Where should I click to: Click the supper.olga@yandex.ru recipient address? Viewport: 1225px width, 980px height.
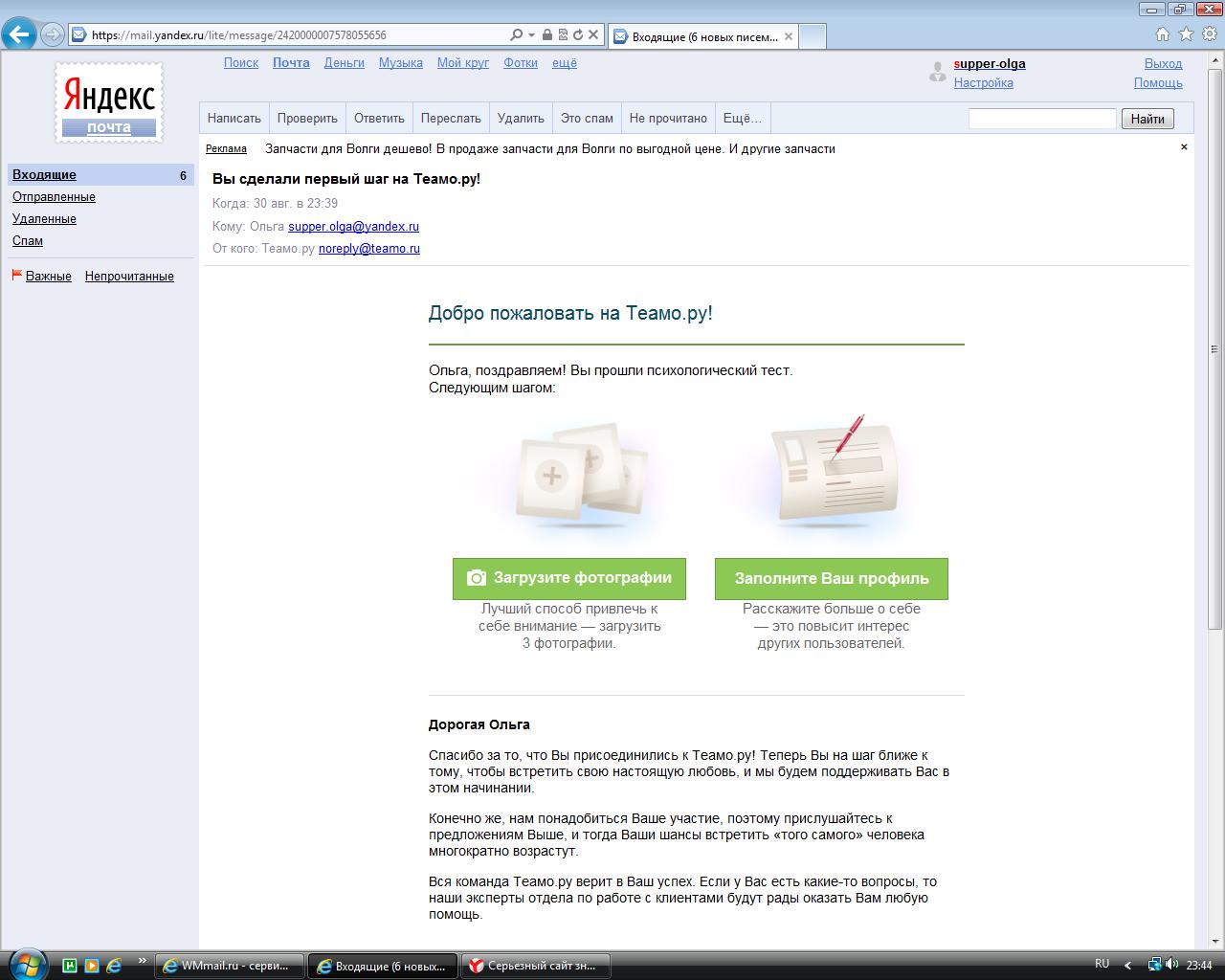[x=353, y=227]
